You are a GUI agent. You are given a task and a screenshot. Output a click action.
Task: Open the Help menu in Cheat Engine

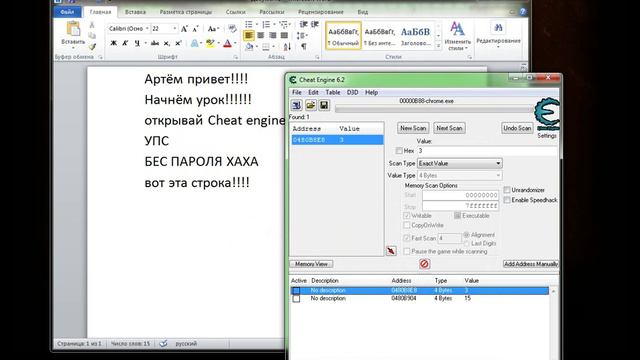coord(371,93)
